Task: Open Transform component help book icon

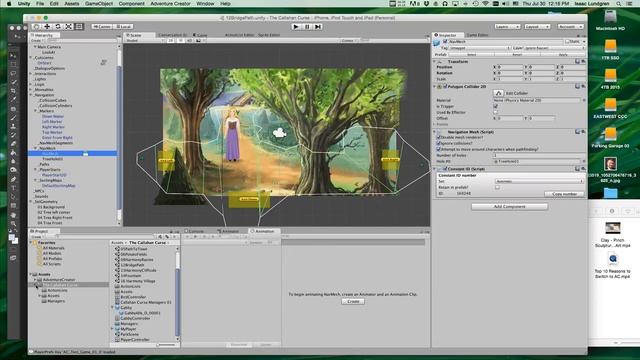Action: (x=577, y=61)
